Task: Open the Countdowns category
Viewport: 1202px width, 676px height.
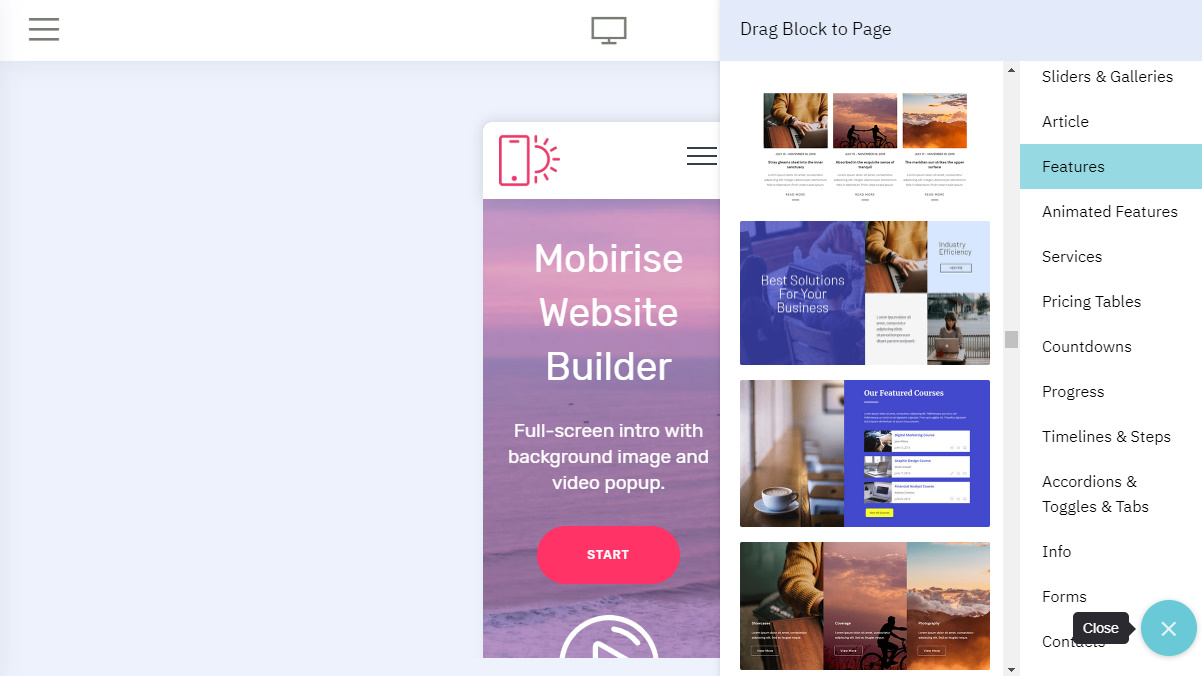Action: 1087,346
